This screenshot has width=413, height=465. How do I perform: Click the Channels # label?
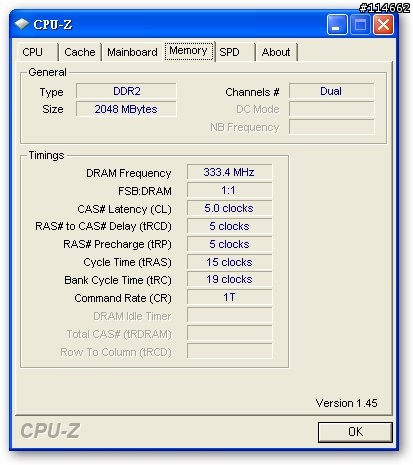tap(252, 92)
